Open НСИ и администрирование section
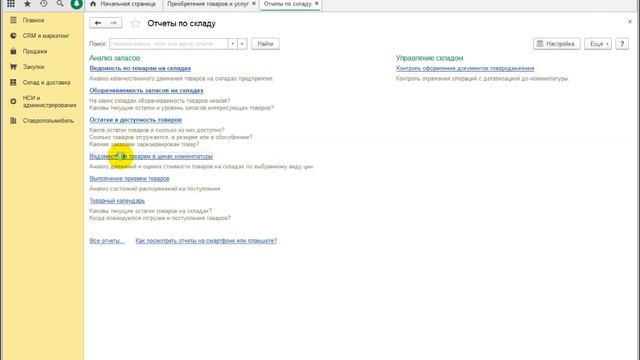Viewport: 640px width, 360px height. click(x=49, y=101)
